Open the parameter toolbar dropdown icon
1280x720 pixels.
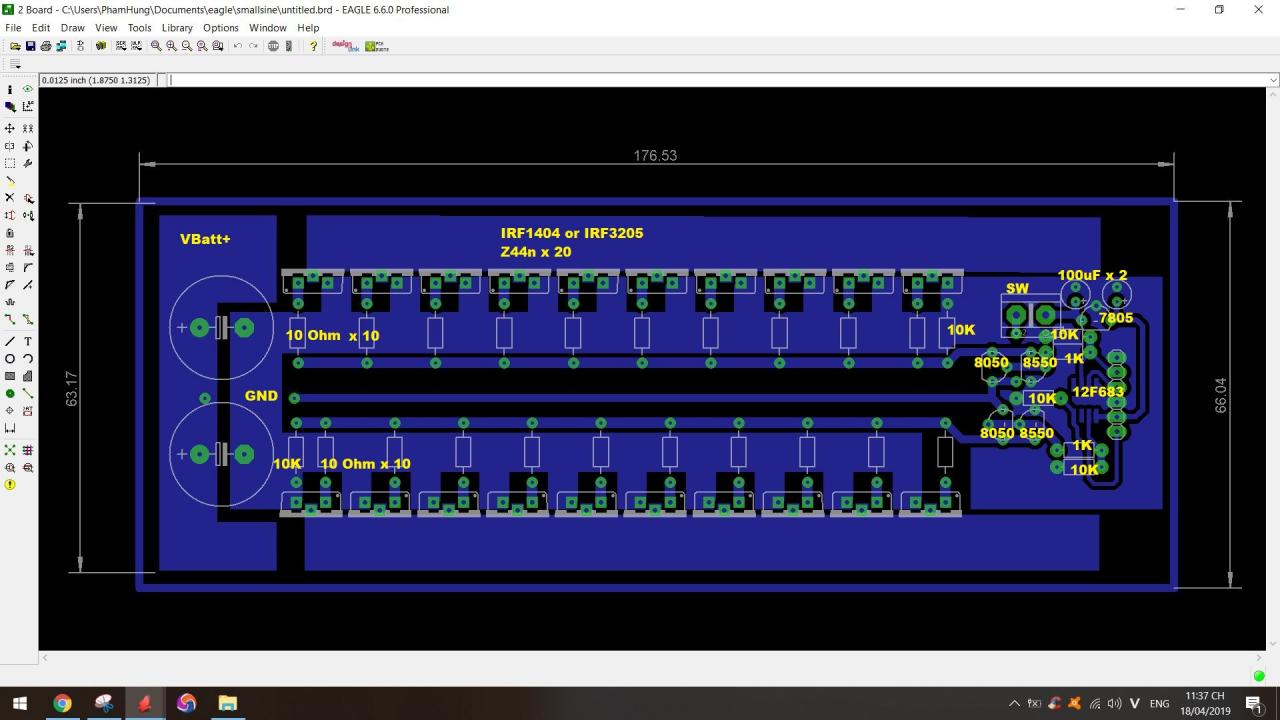click(x=15, y=64)
